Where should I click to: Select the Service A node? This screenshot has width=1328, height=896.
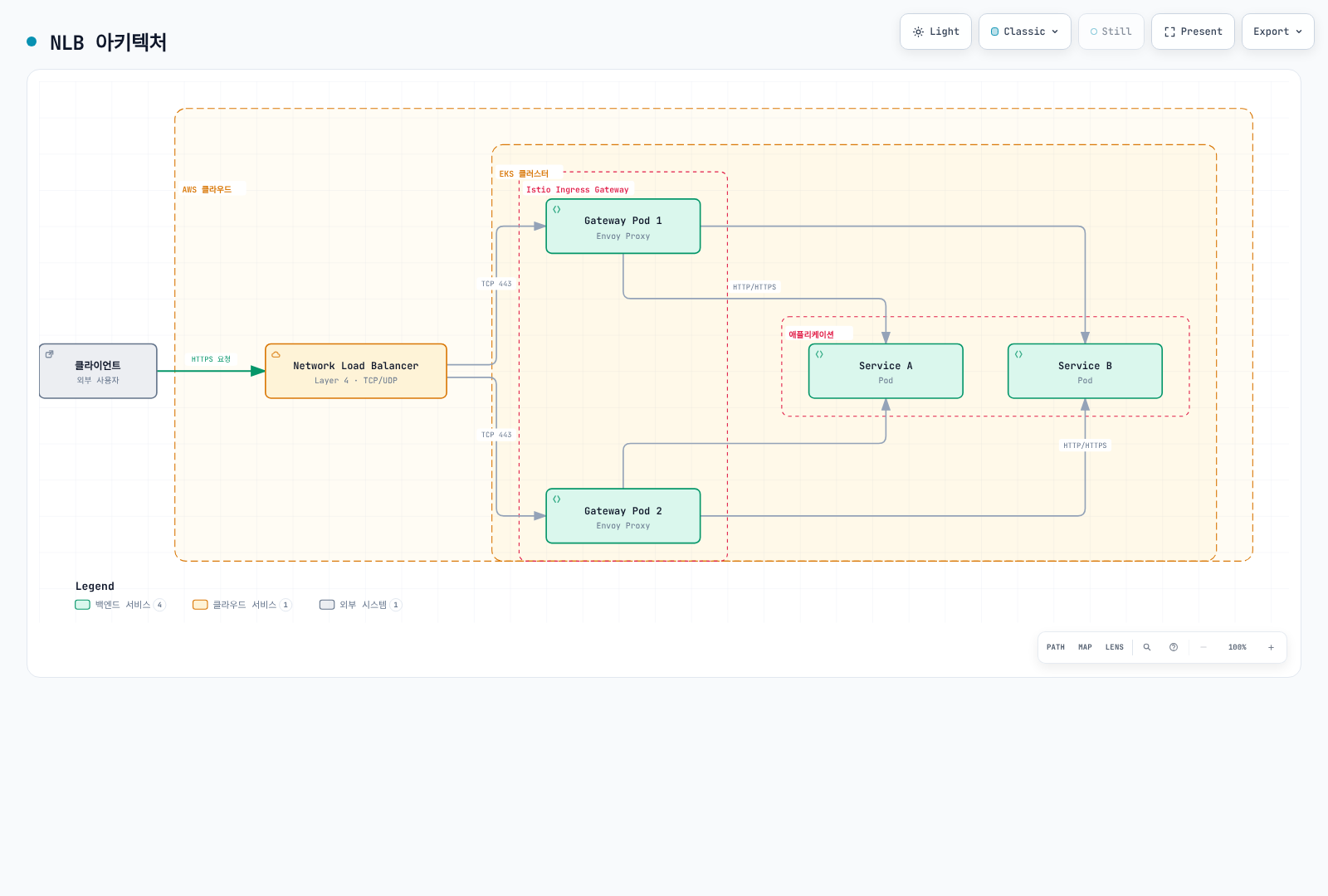(x=886, y=372)
